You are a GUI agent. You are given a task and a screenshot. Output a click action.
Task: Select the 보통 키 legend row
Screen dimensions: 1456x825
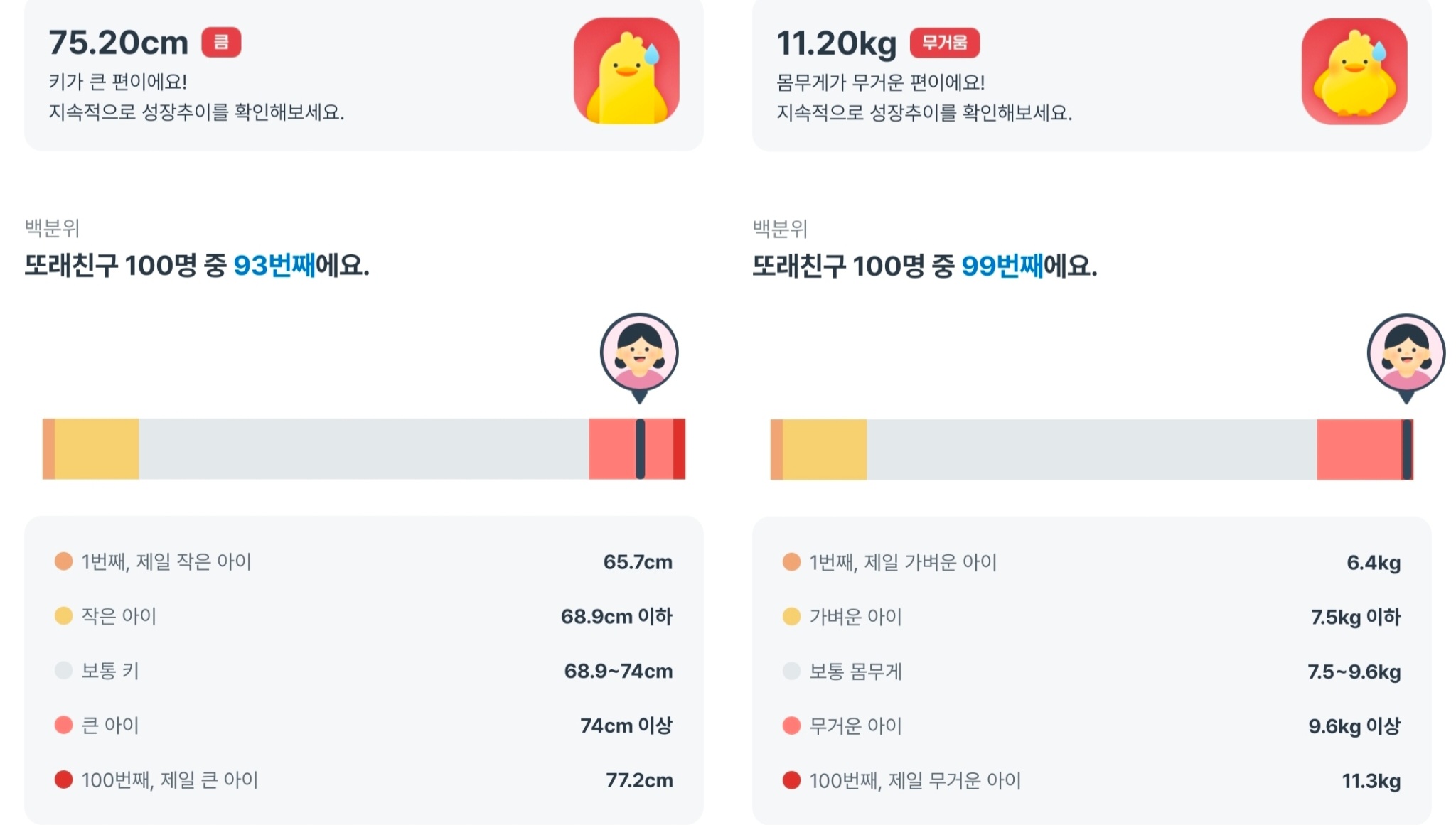[x=363, y=670]
